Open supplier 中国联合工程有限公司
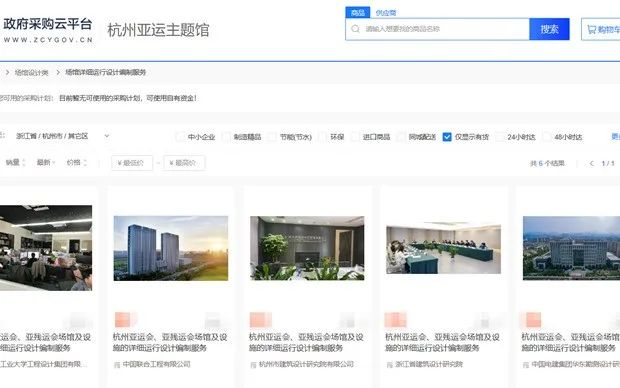 click(157, 364)
